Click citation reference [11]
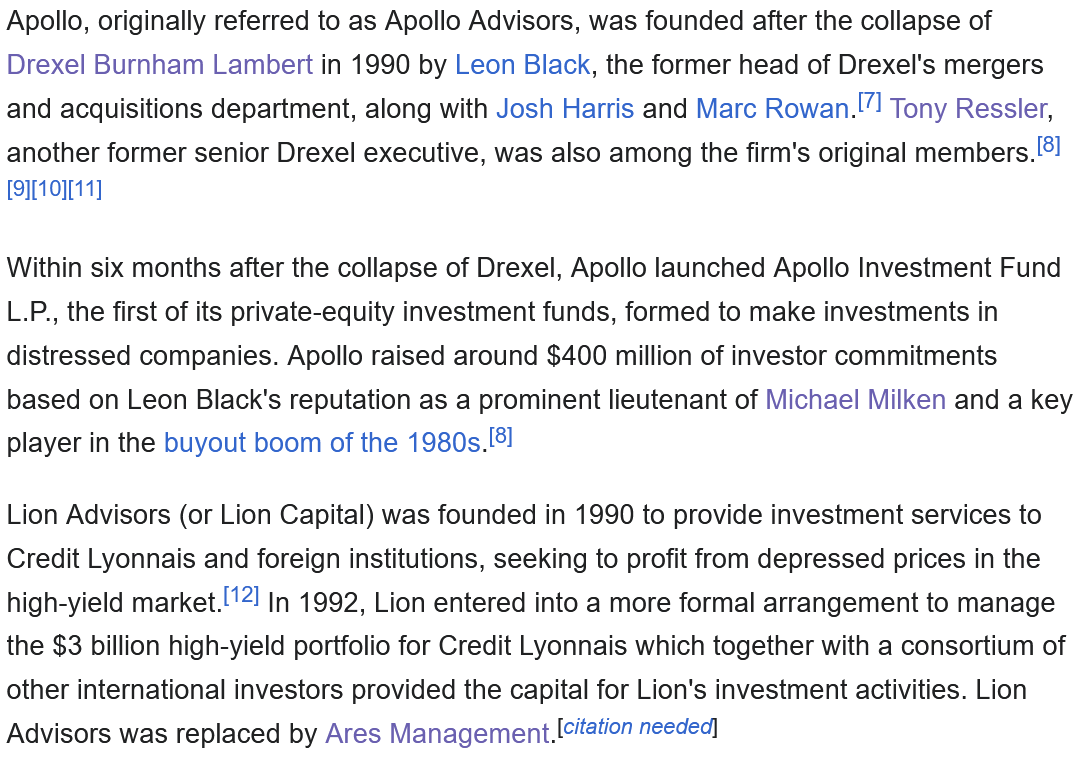The image size is (1083, 758). [x=85, y=189]
